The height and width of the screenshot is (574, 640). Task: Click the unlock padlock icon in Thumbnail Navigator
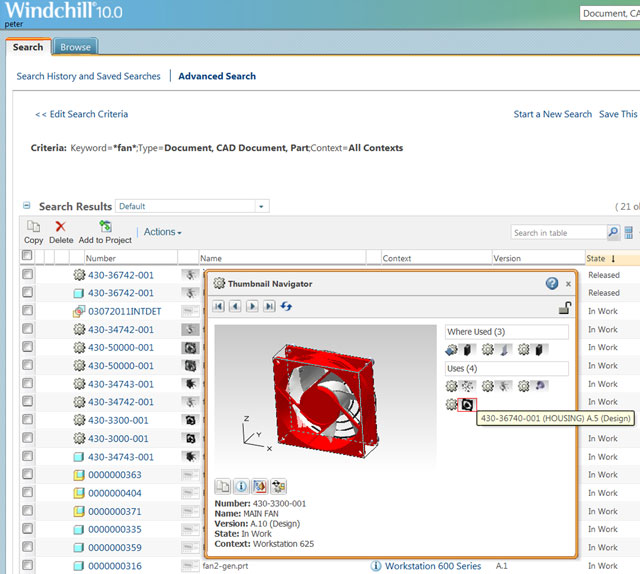coord(564,308)
